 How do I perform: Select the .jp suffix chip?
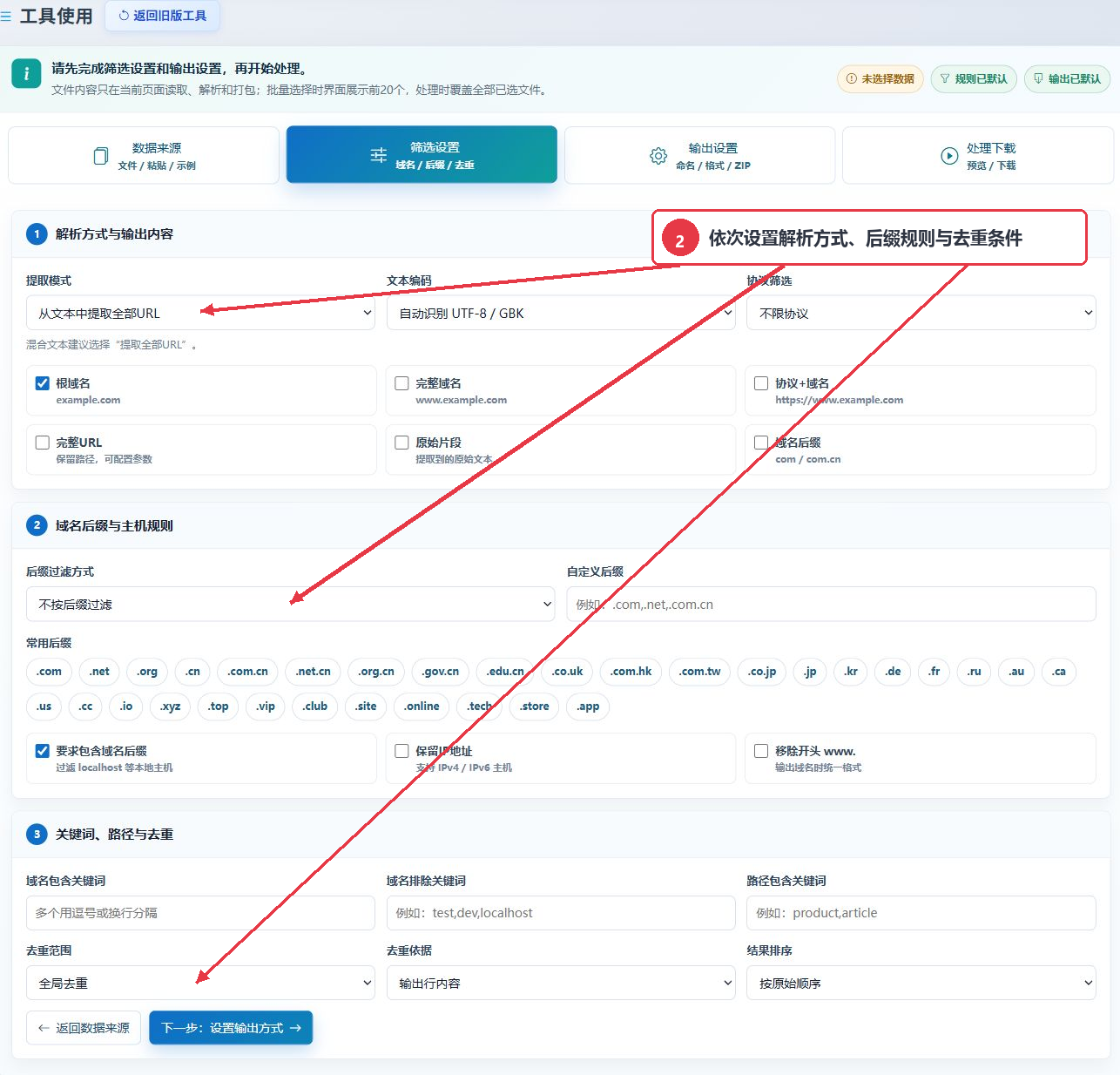810,672
